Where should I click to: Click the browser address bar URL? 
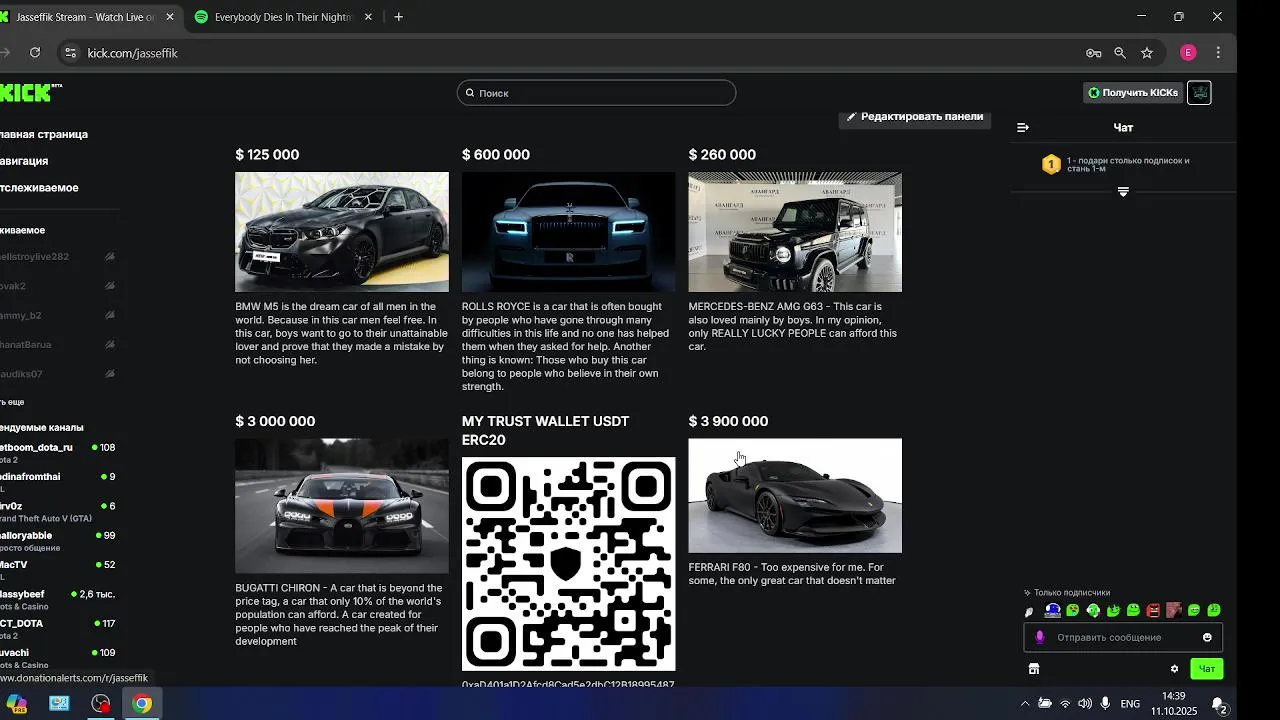[x=132, y=53]
